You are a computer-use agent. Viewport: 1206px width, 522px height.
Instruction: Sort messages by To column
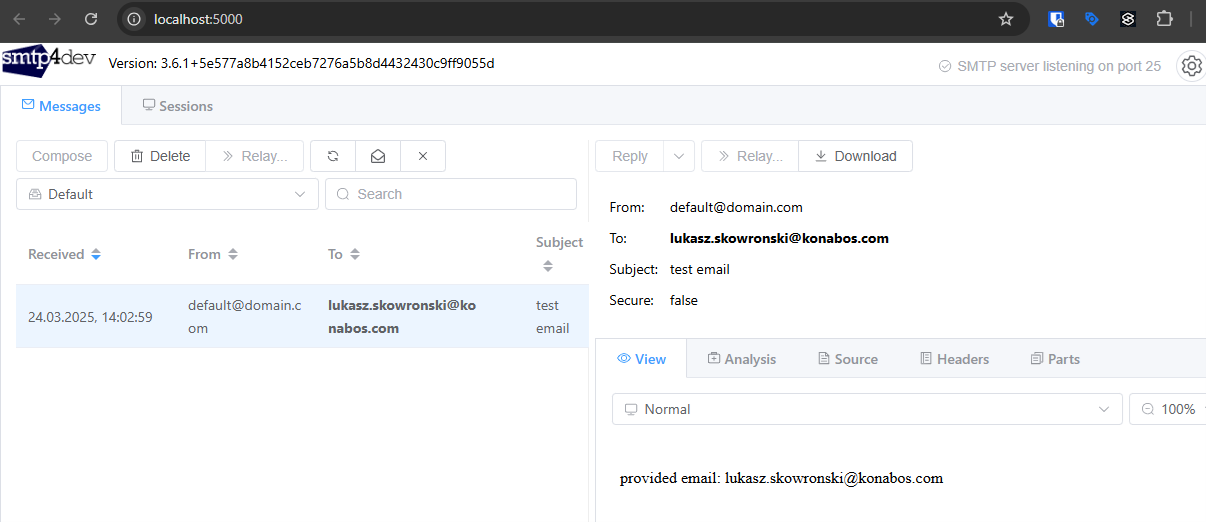tap(355, 255)
